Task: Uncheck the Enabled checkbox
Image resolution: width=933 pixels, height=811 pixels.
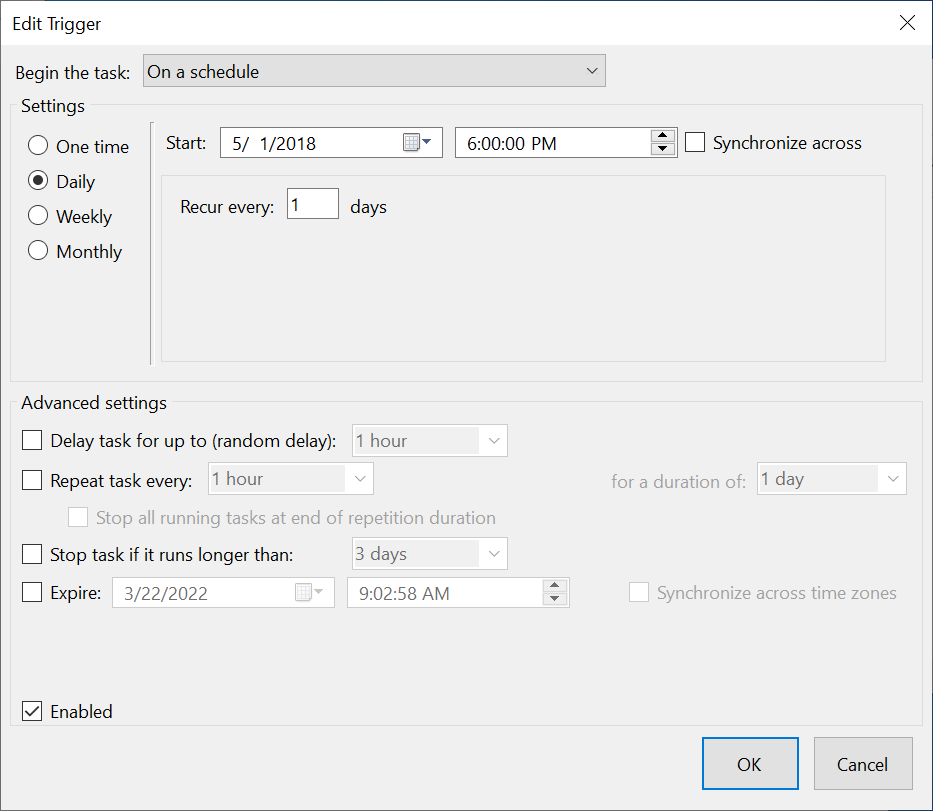Action: pos(33,712)
